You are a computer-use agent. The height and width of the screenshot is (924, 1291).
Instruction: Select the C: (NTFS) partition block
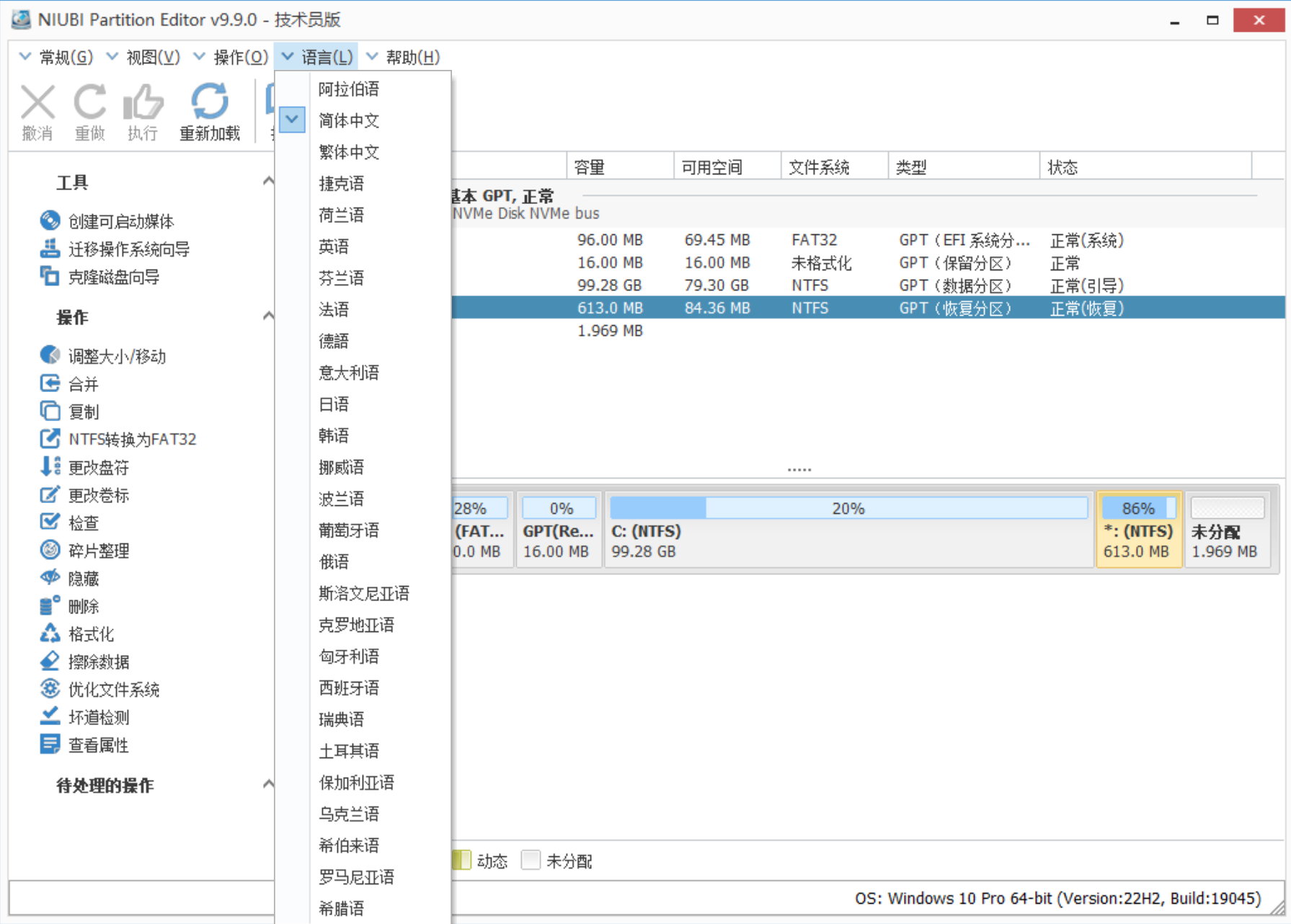pos(848,530)
